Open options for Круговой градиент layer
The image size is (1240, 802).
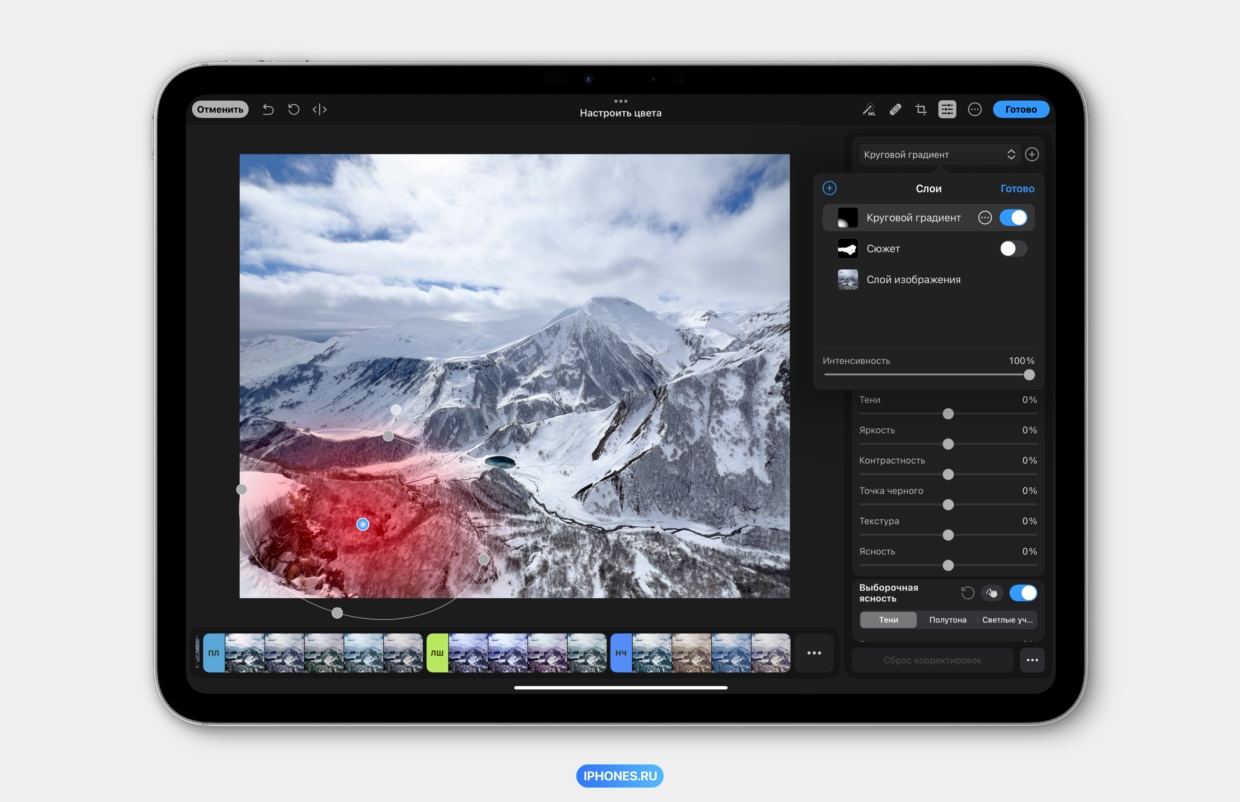click(985, 217)
